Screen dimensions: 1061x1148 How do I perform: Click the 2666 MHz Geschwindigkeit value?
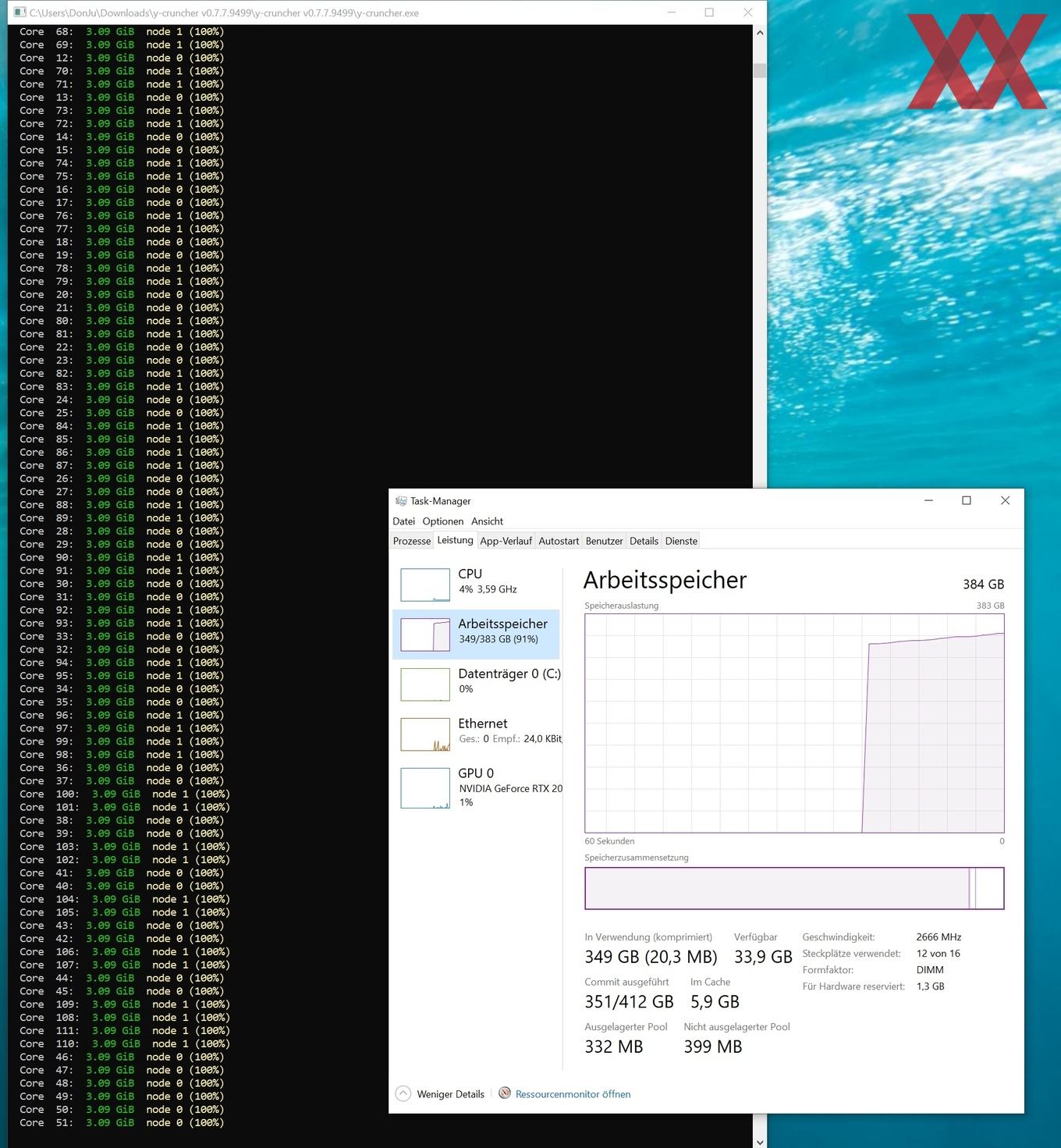pos(939,937)
